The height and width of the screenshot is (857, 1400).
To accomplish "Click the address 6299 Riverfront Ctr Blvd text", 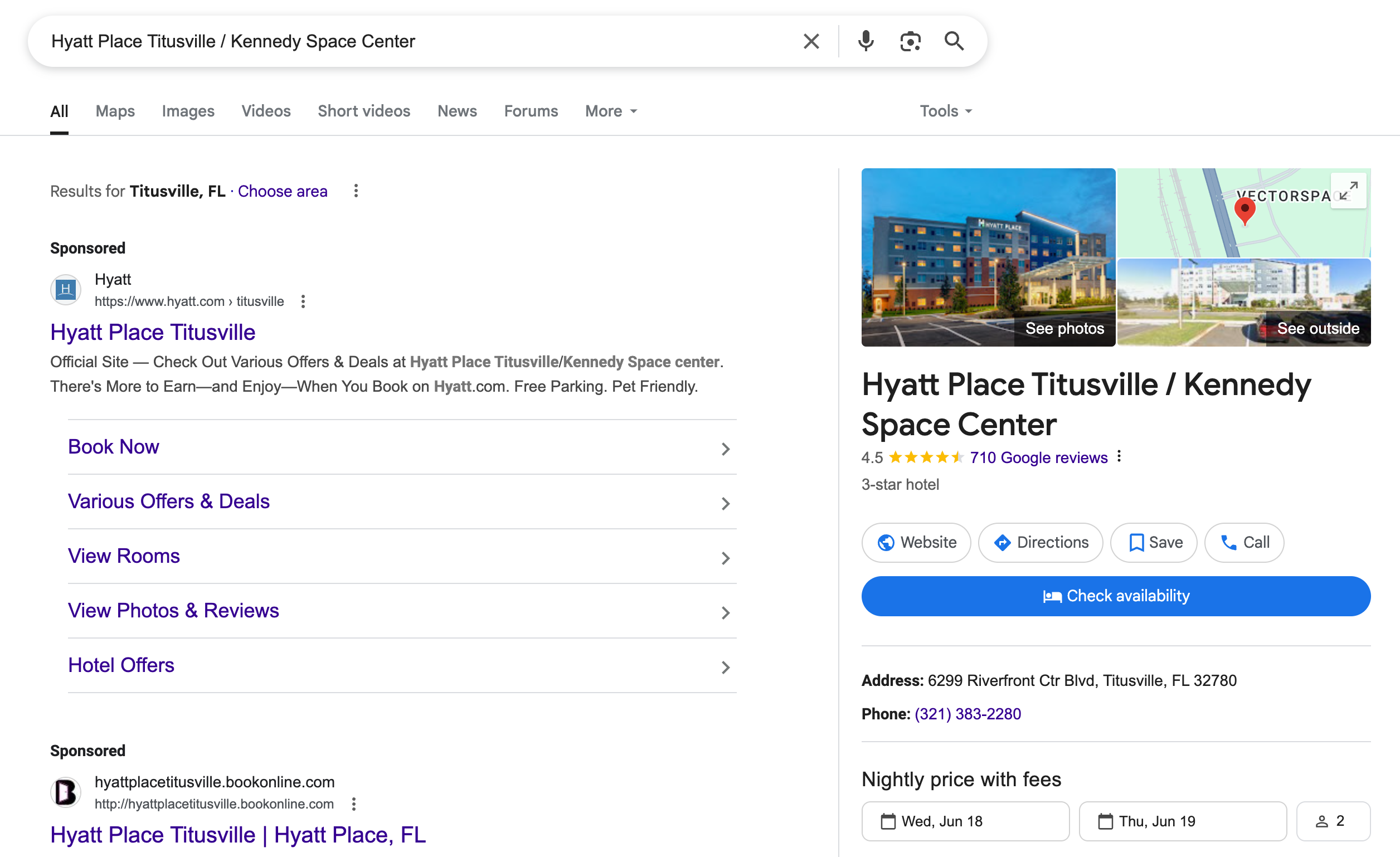I will tap(1082, 680).
